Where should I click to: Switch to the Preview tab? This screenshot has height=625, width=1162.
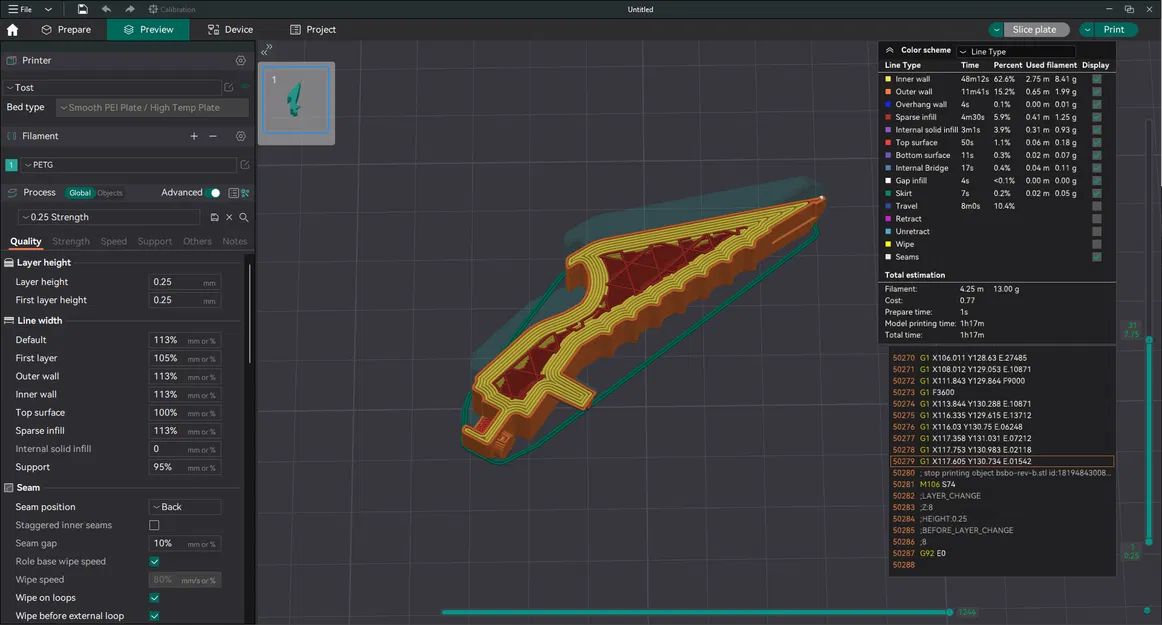point(148,30)
